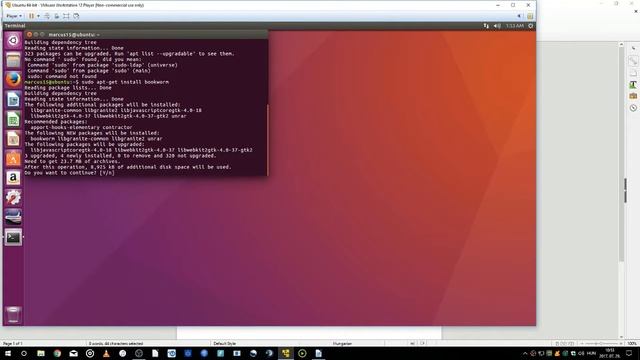This screenshot has width=640, height=360.
Task: Open the Properties deck in LibreOffice sidebar
Action: pyautogui.click(x=633, y=61)
